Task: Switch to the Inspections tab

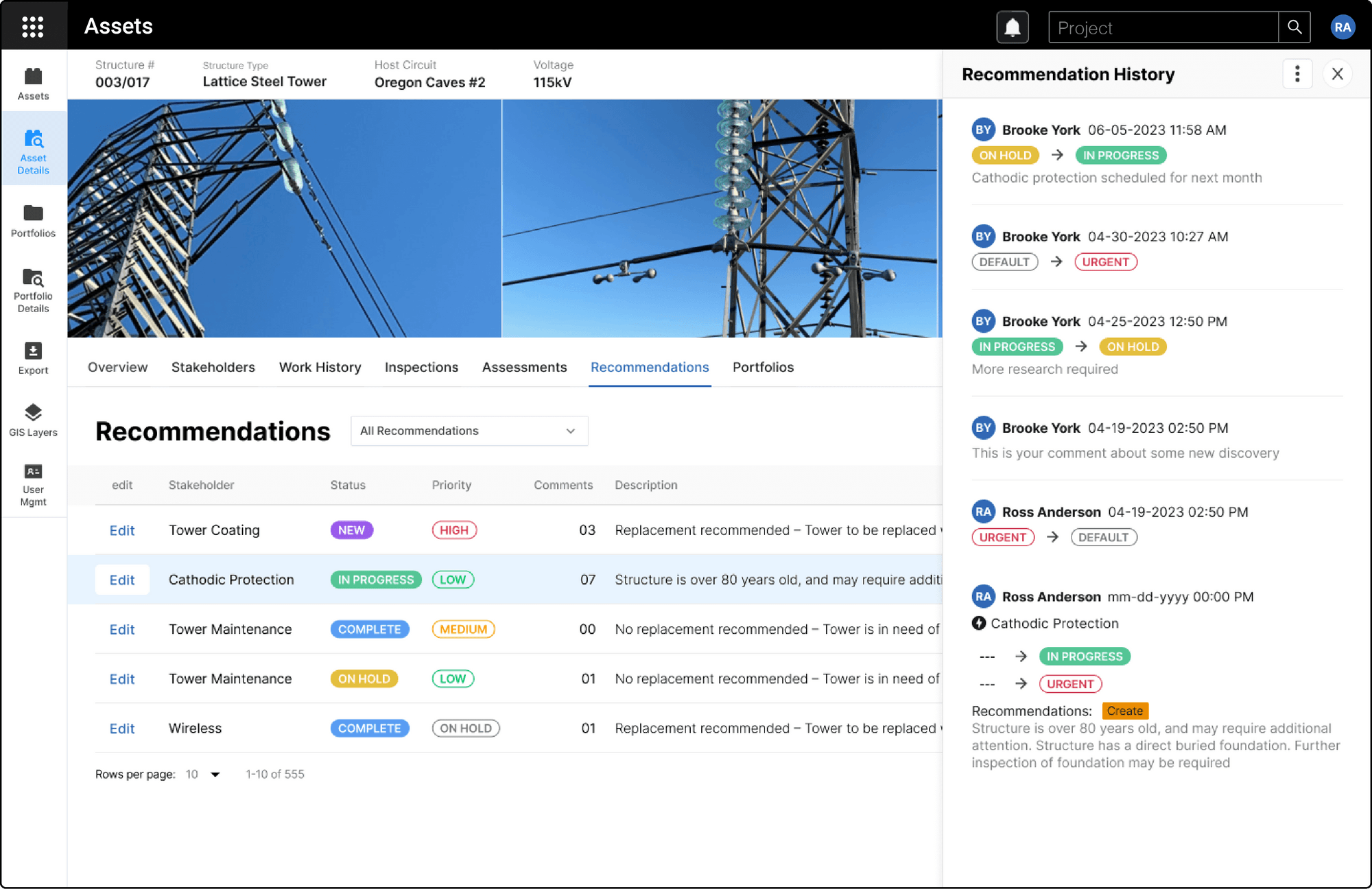Action: [421, 367]
